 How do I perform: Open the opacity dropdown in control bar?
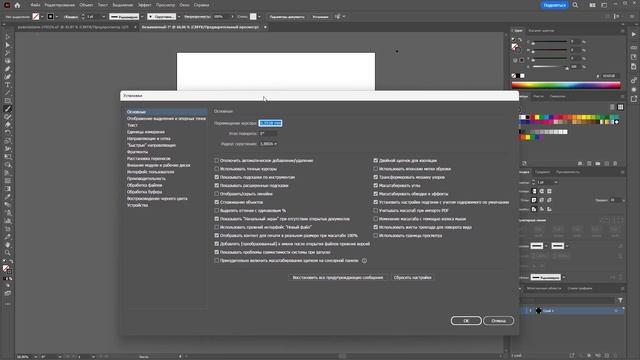[232, 17]
